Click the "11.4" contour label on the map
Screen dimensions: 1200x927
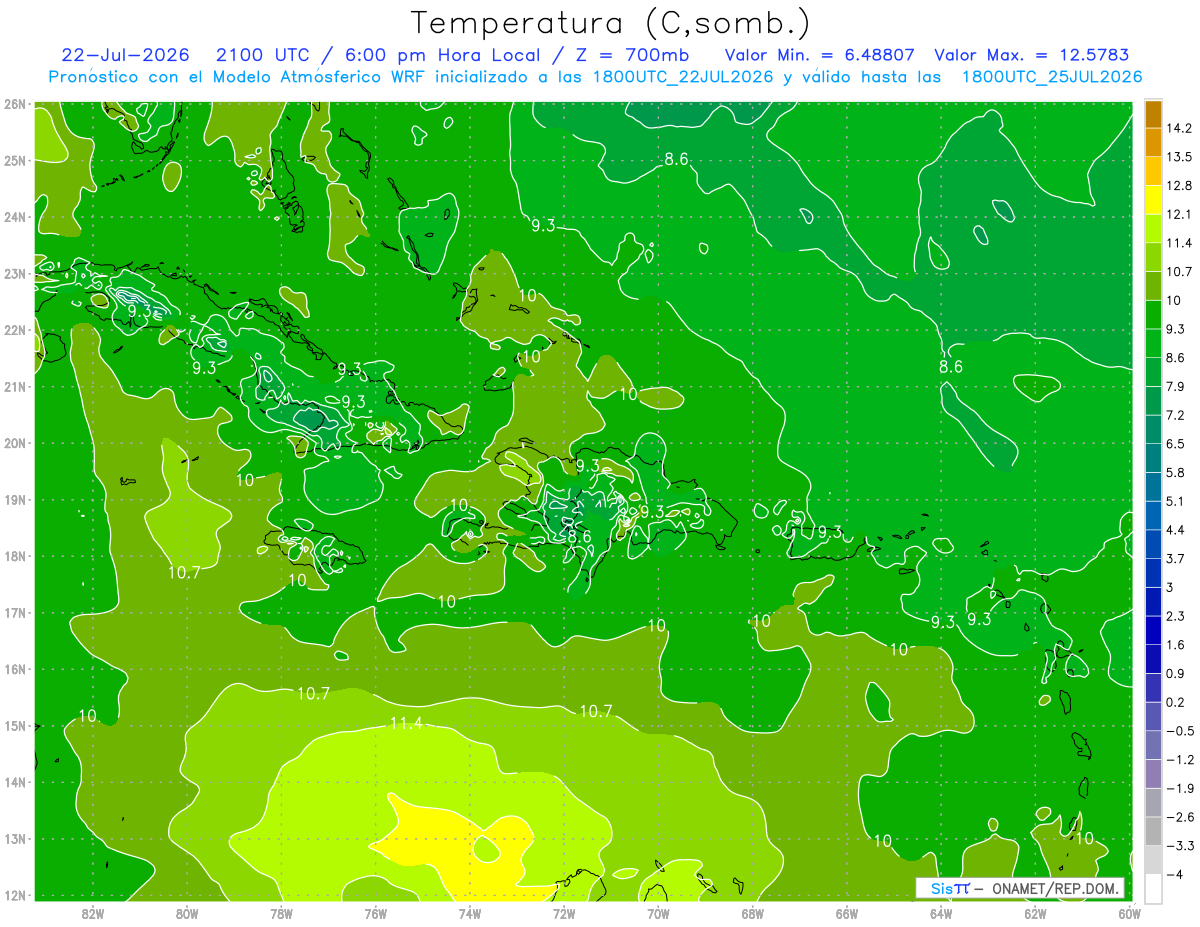pos(406,723)
